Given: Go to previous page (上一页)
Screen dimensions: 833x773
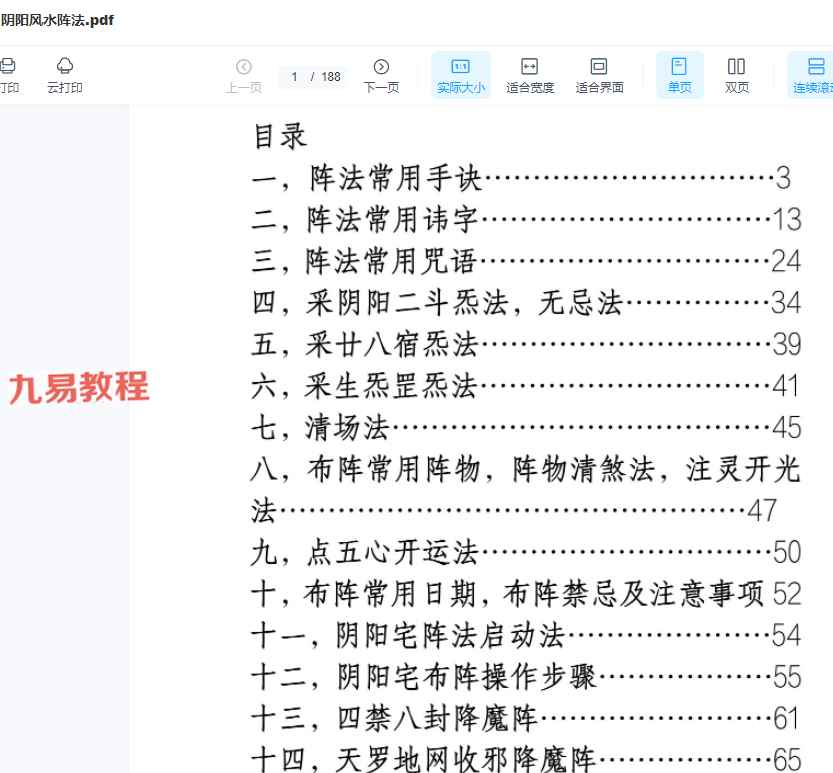Looking at the screenshot, I should coord(244,75).
